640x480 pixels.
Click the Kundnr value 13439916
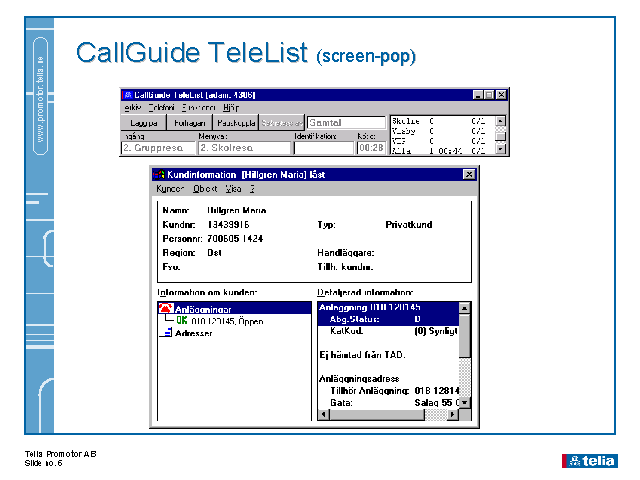pyautogui.click(x=228, y=224)
